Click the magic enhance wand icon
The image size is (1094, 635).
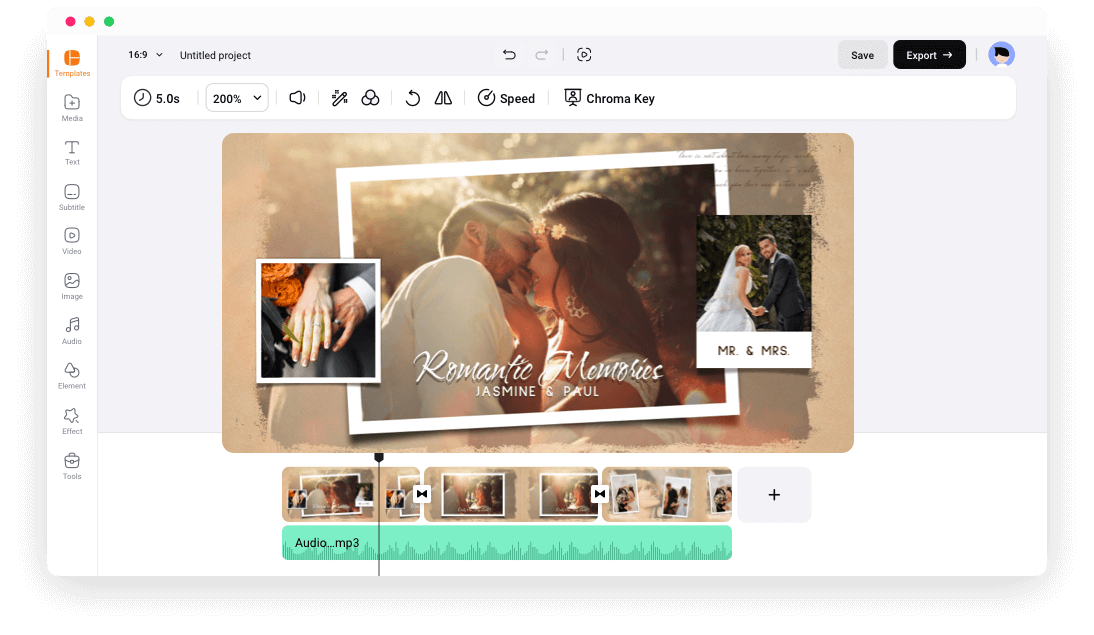[x=339, y=97]
